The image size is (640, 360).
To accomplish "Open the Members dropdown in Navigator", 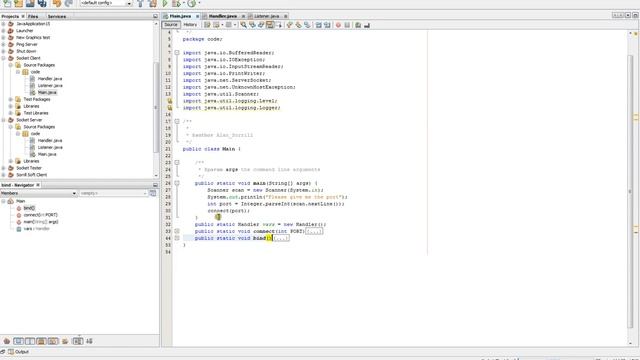I will 38,193.
